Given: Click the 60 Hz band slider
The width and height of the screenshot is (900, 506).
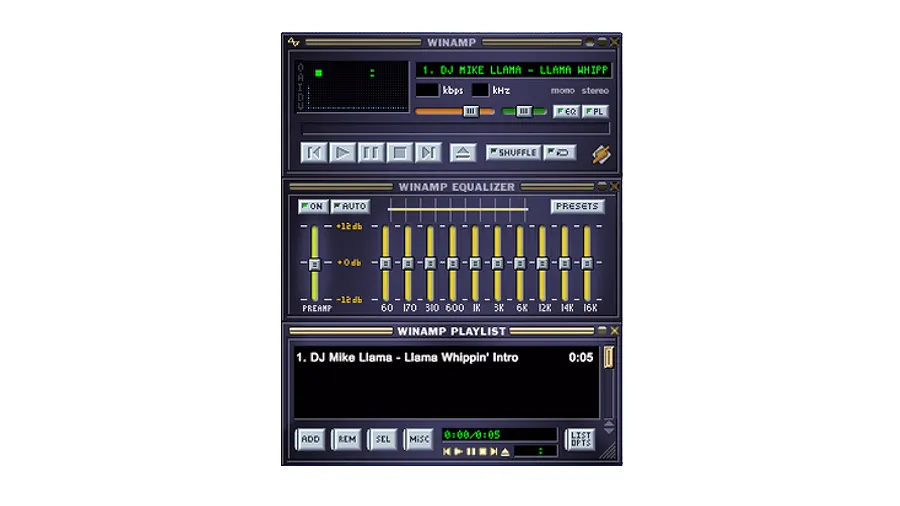Looking at the screenshot, I should pyautogui.click(x=386, y=263).
